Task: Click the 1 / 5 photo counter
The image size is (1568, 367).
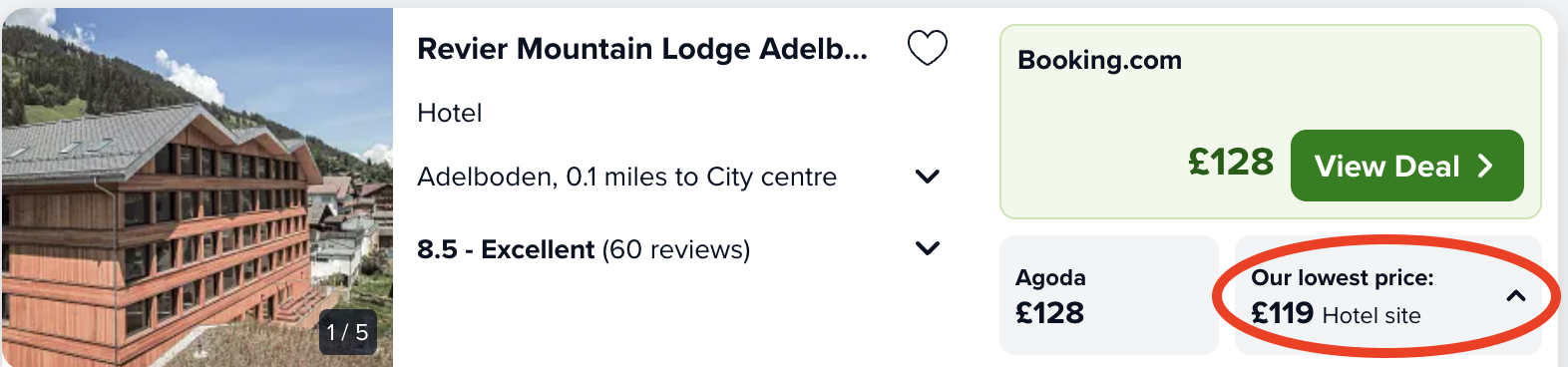Action: pyautogui.click(x=347, y=332)
